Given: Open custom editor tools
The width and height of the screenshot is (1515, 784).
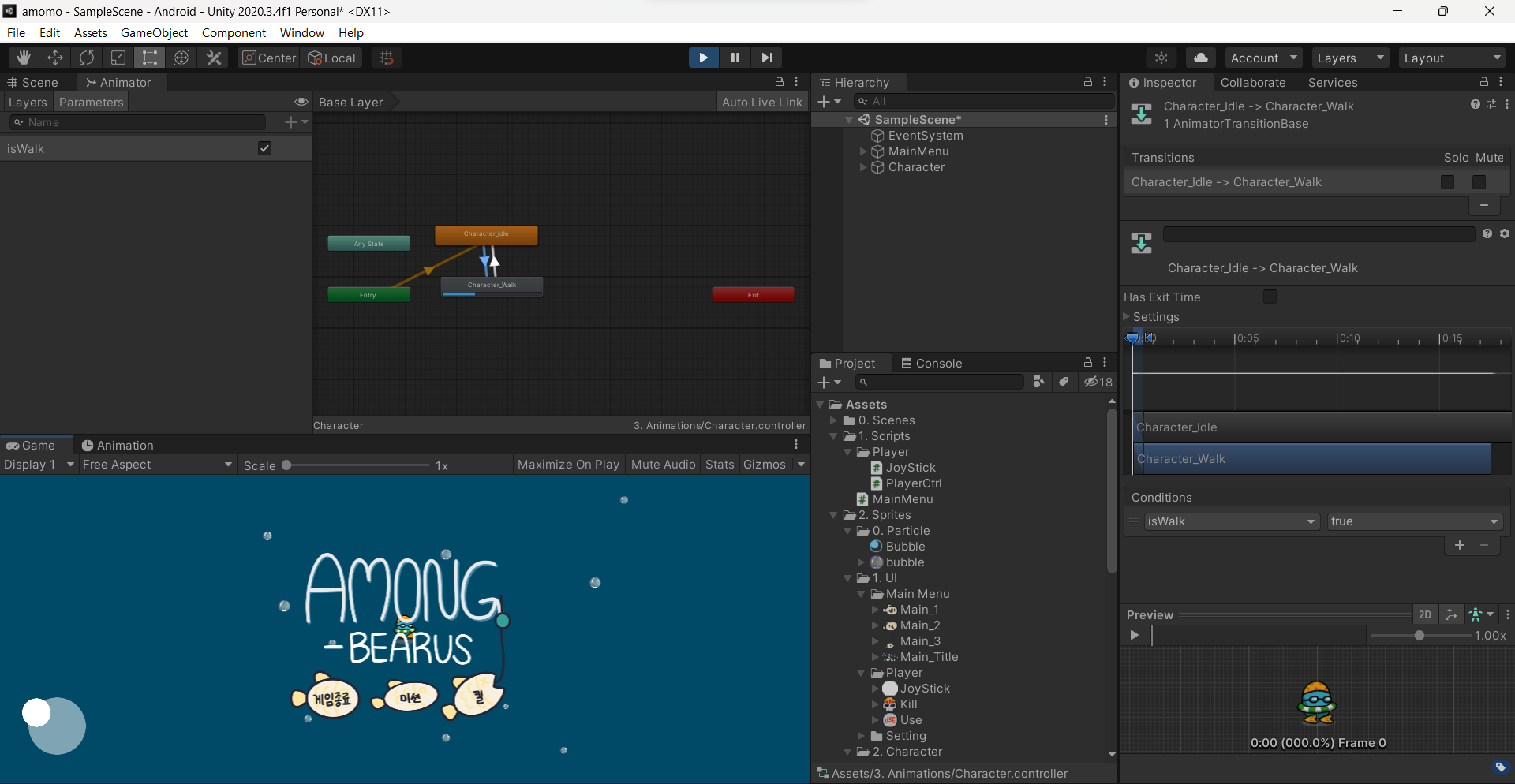Looking at the screenshot, I should (x=214, y=58).
